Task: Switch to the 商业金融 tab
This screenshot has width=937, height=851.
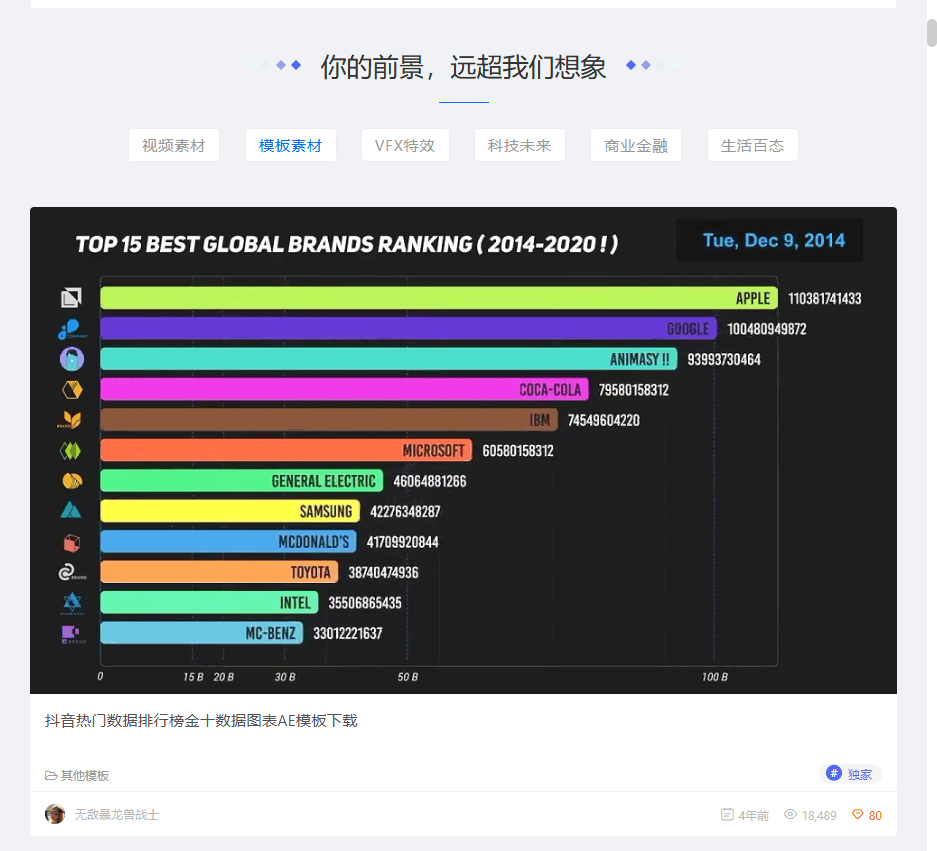Action: [x=635, y=145]
